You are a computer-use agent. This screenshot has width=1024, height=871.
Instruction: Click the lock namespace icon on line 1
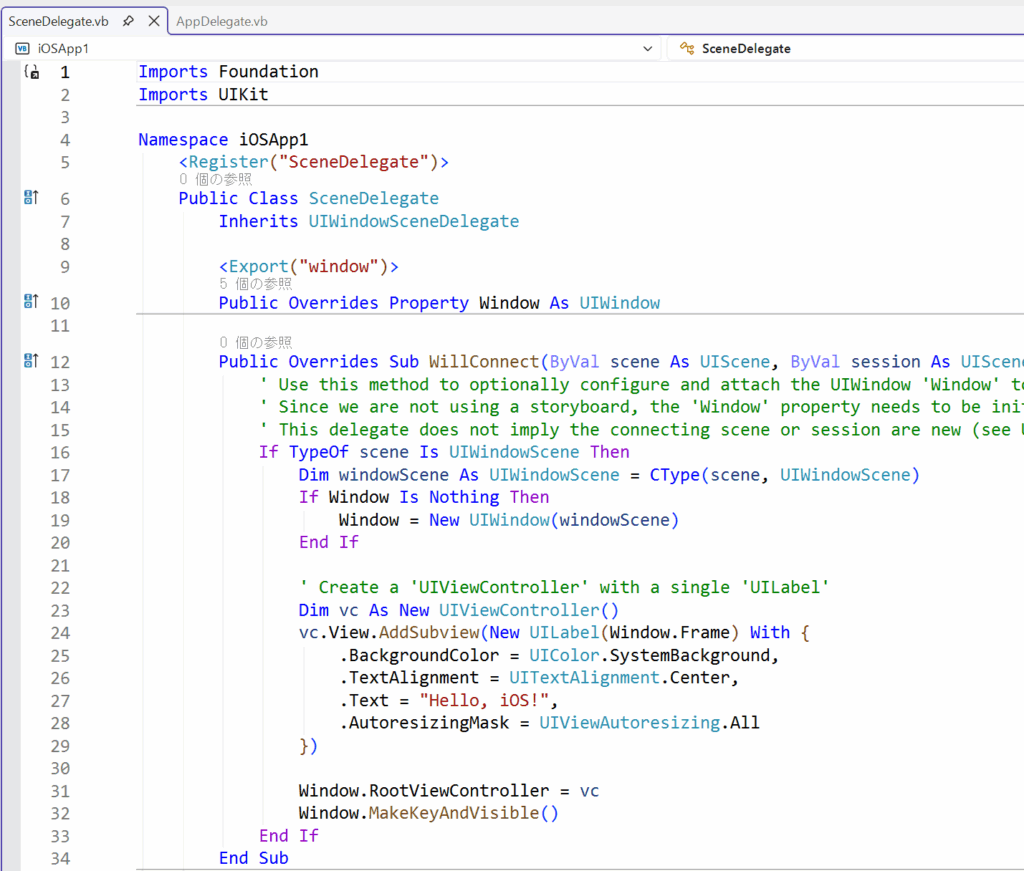pyautogui.click(x=31, y=72)
